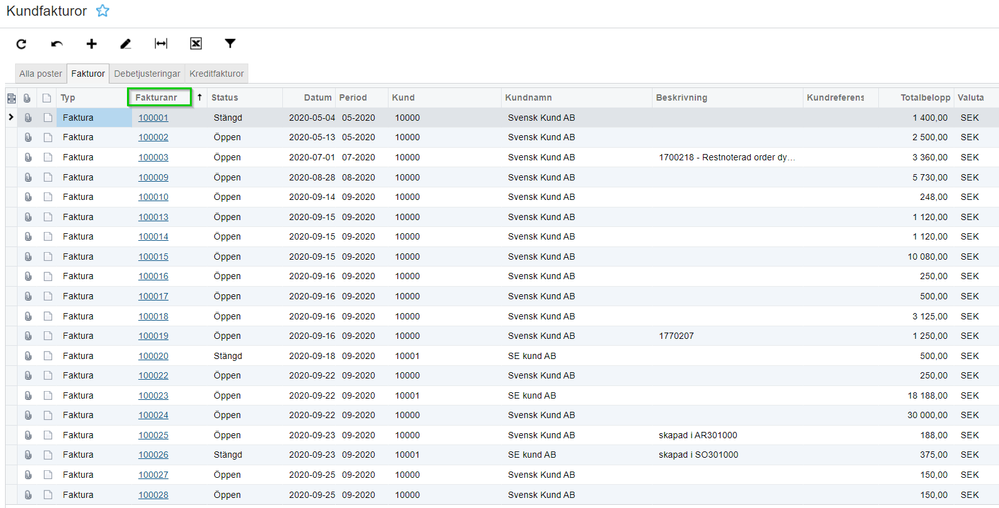The height and width of the screenshot is (508, 999).
Task: Open note icon for invoice 100026
Action: click(x=47, y=455)
